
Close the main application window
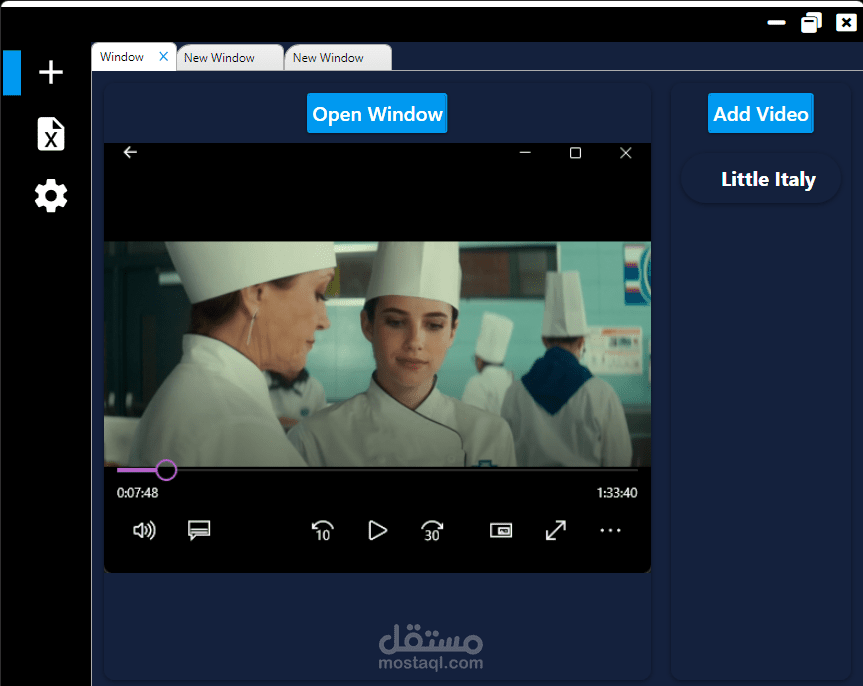(x=846, y=23)
